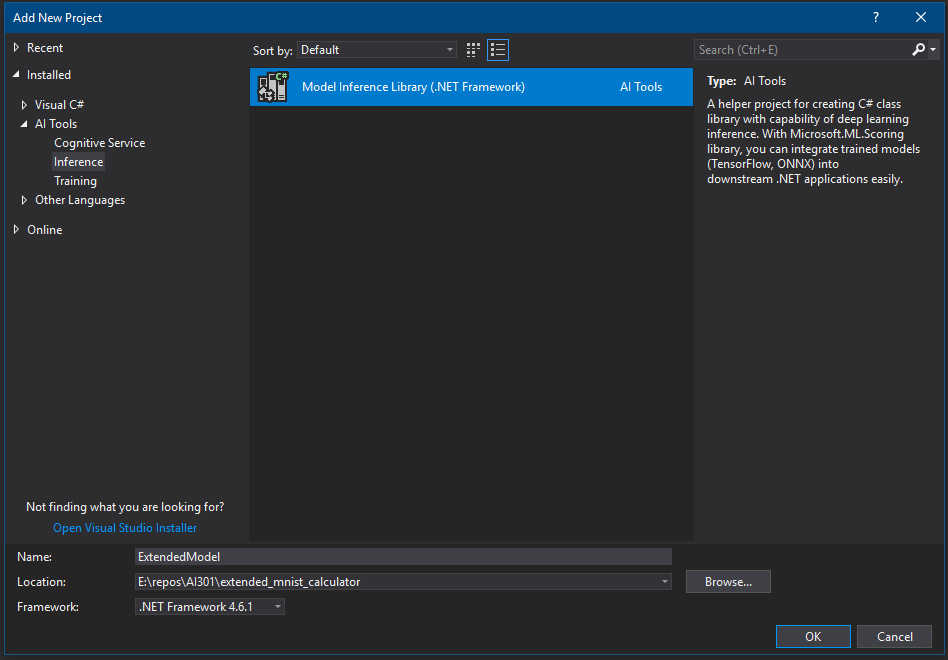
Task: Click the Type: AI Tools text
Action: click(747, 81)
